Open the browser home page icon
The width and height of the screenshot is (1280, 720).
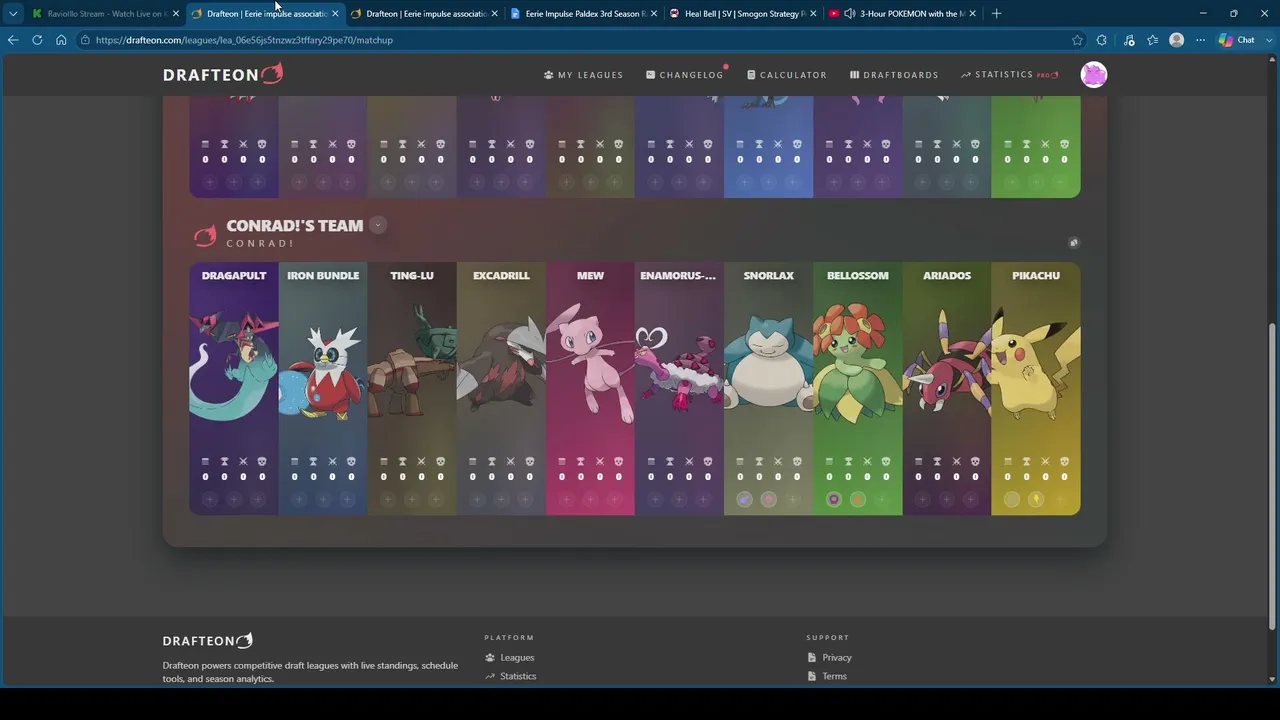[x=61, y=40]
